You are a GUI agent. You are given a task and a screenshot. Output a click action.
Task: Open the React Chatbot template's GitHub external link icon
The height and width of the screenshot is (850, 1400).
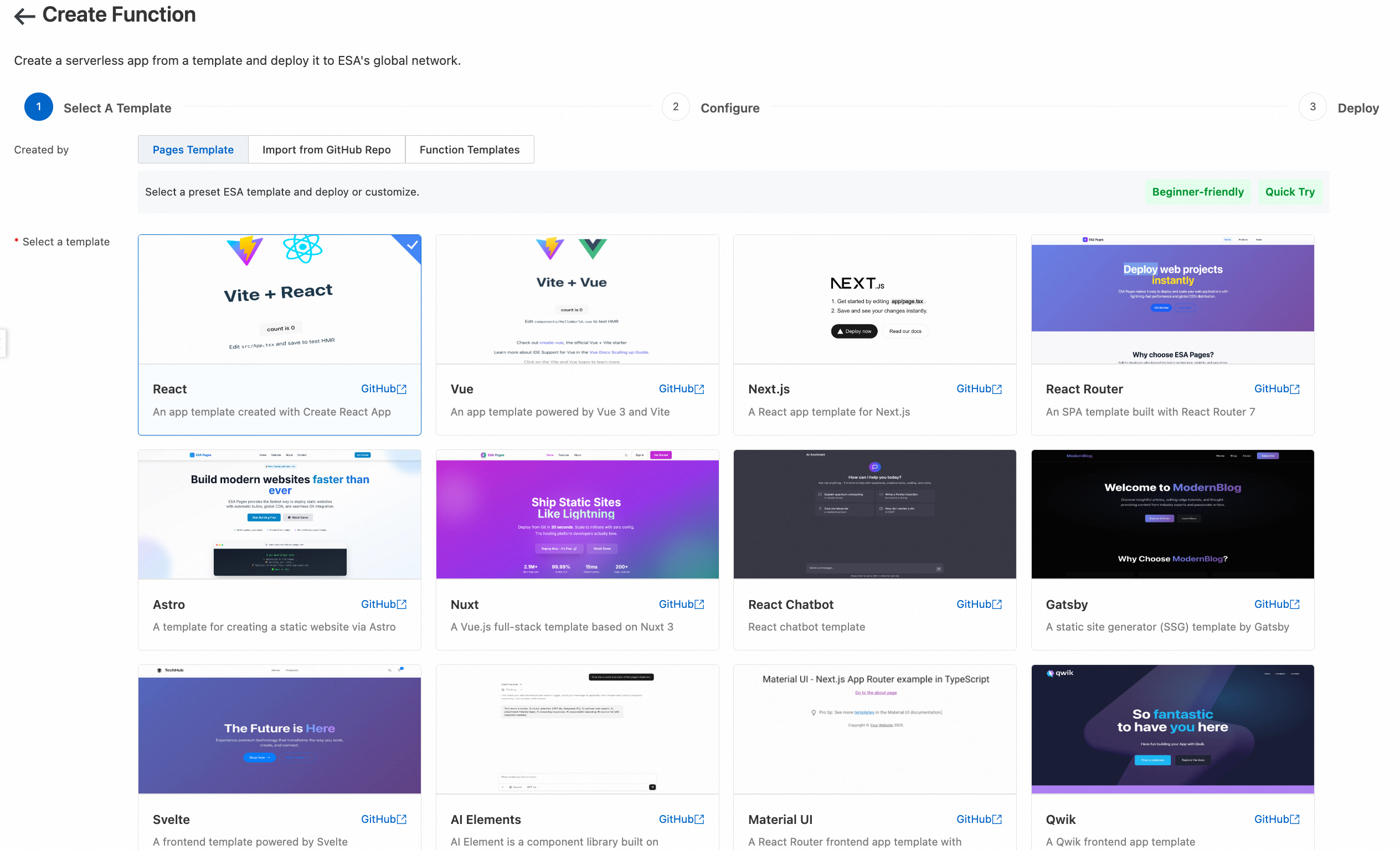click(997, 604)
